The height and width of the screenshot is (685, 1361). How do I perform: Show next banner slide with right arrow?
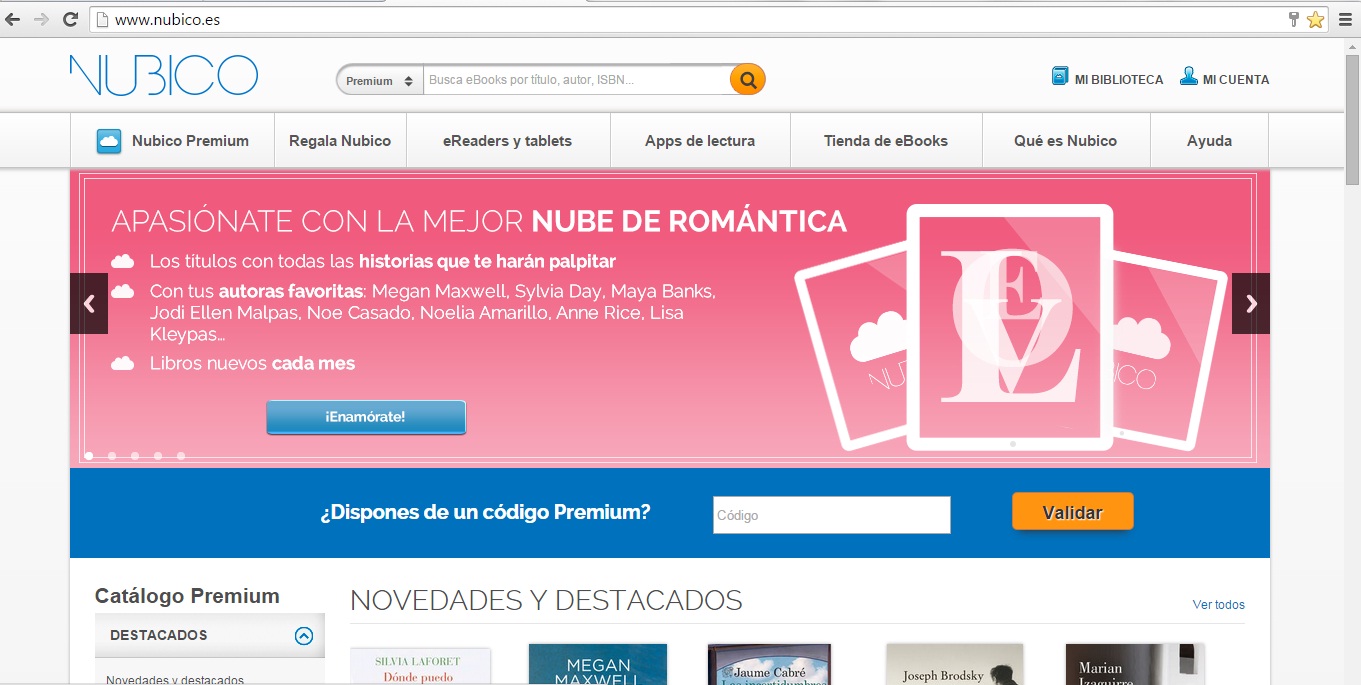(1250, 304)
